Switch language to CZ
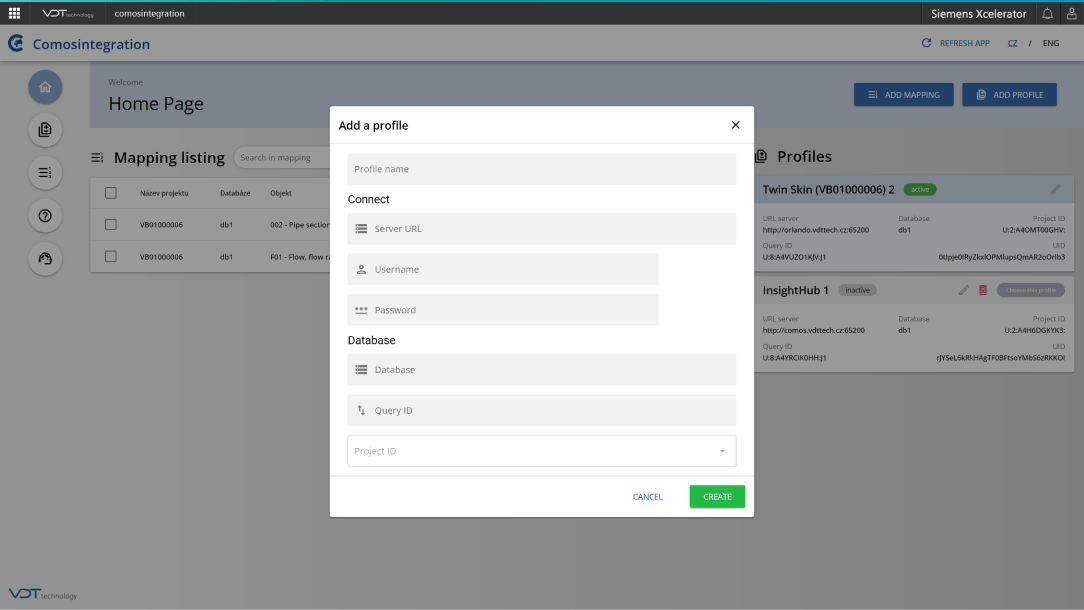Image resolution: width=1084 pixels, height=610 pixels. pos(1013,44)
